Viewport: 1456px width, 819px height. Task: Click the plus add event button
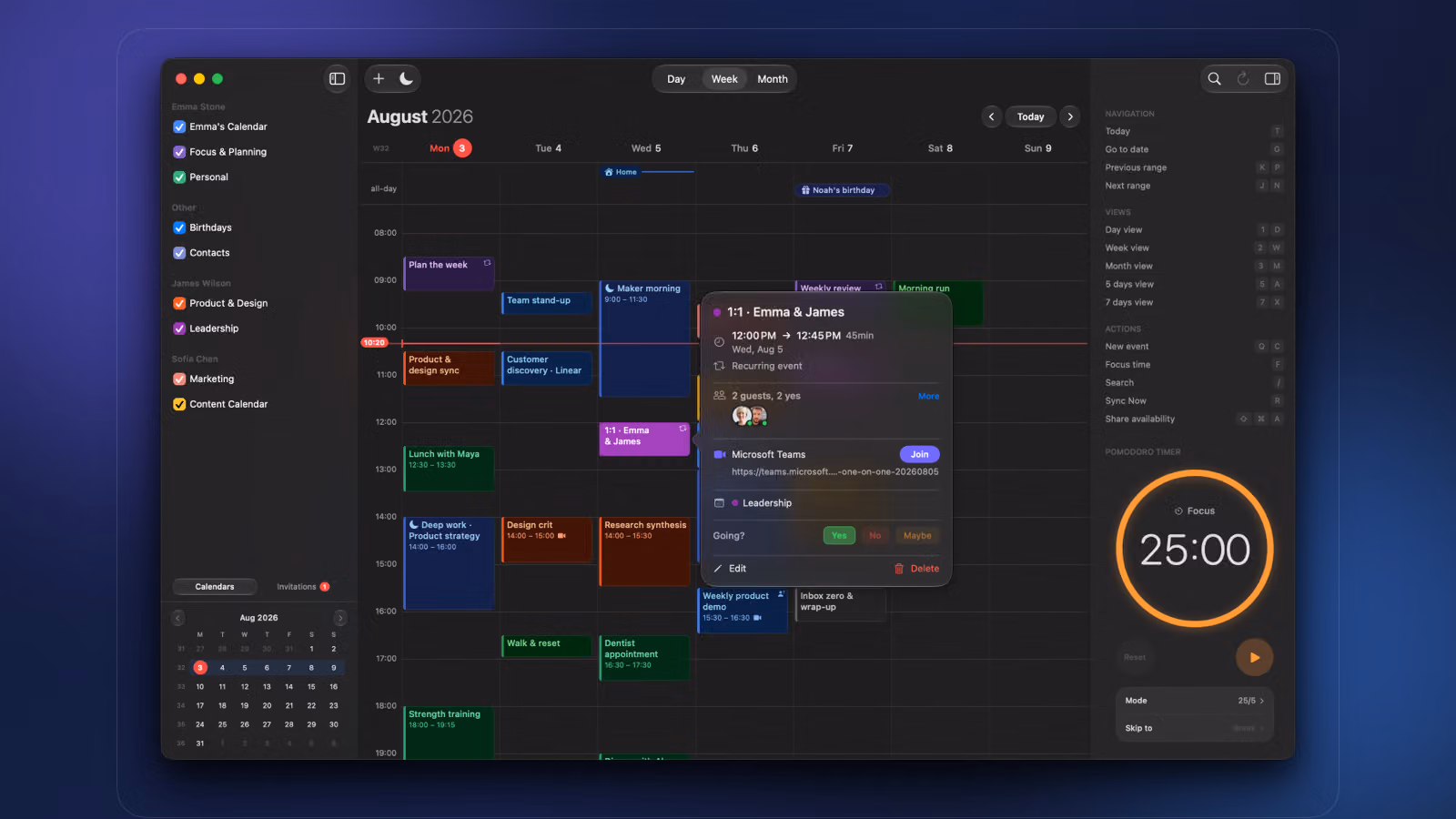379,78
